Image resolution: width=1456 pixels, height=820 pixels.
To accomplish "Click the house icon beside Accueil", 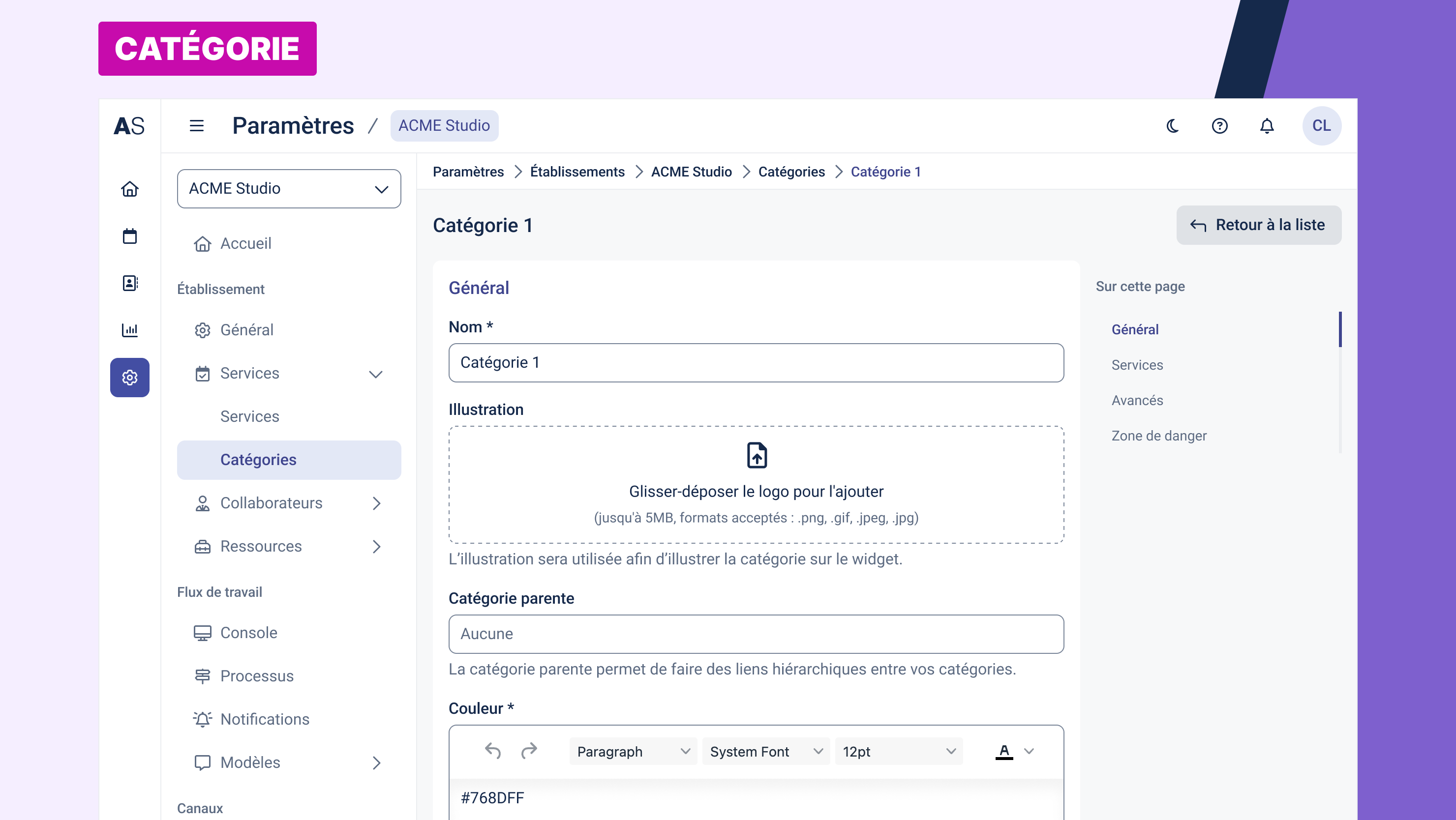I will [202, 244].
